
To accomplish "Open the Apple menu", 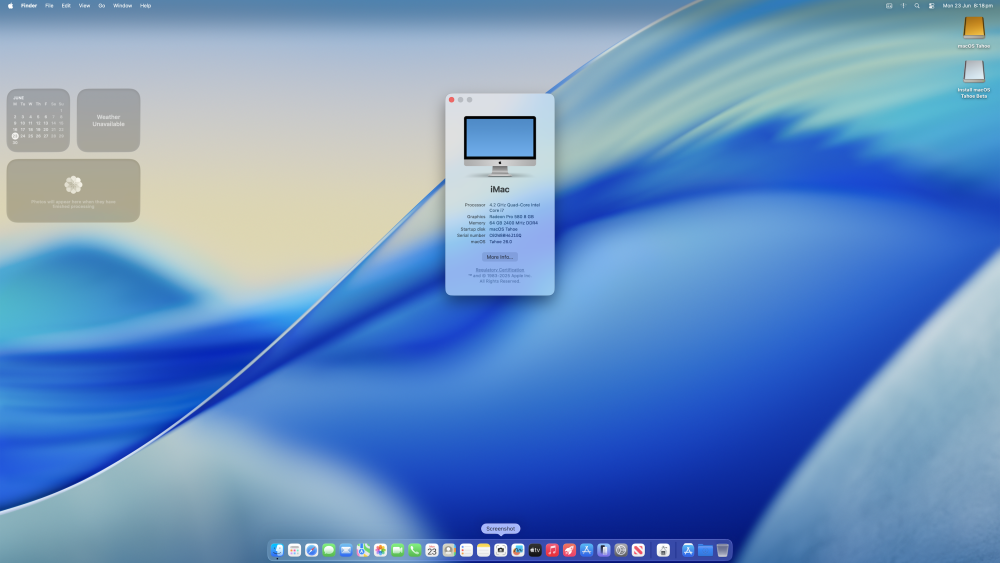I will tap(10, 6).
